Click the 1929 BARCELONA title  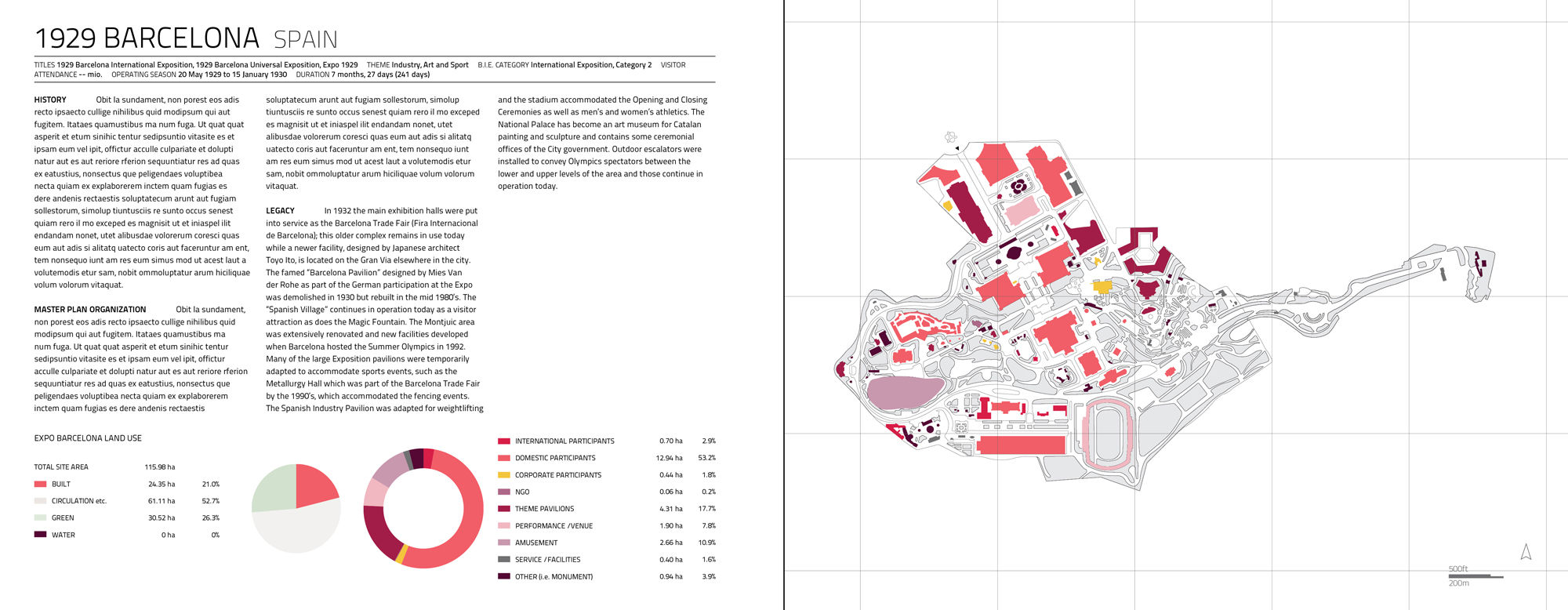coord(147,38)
